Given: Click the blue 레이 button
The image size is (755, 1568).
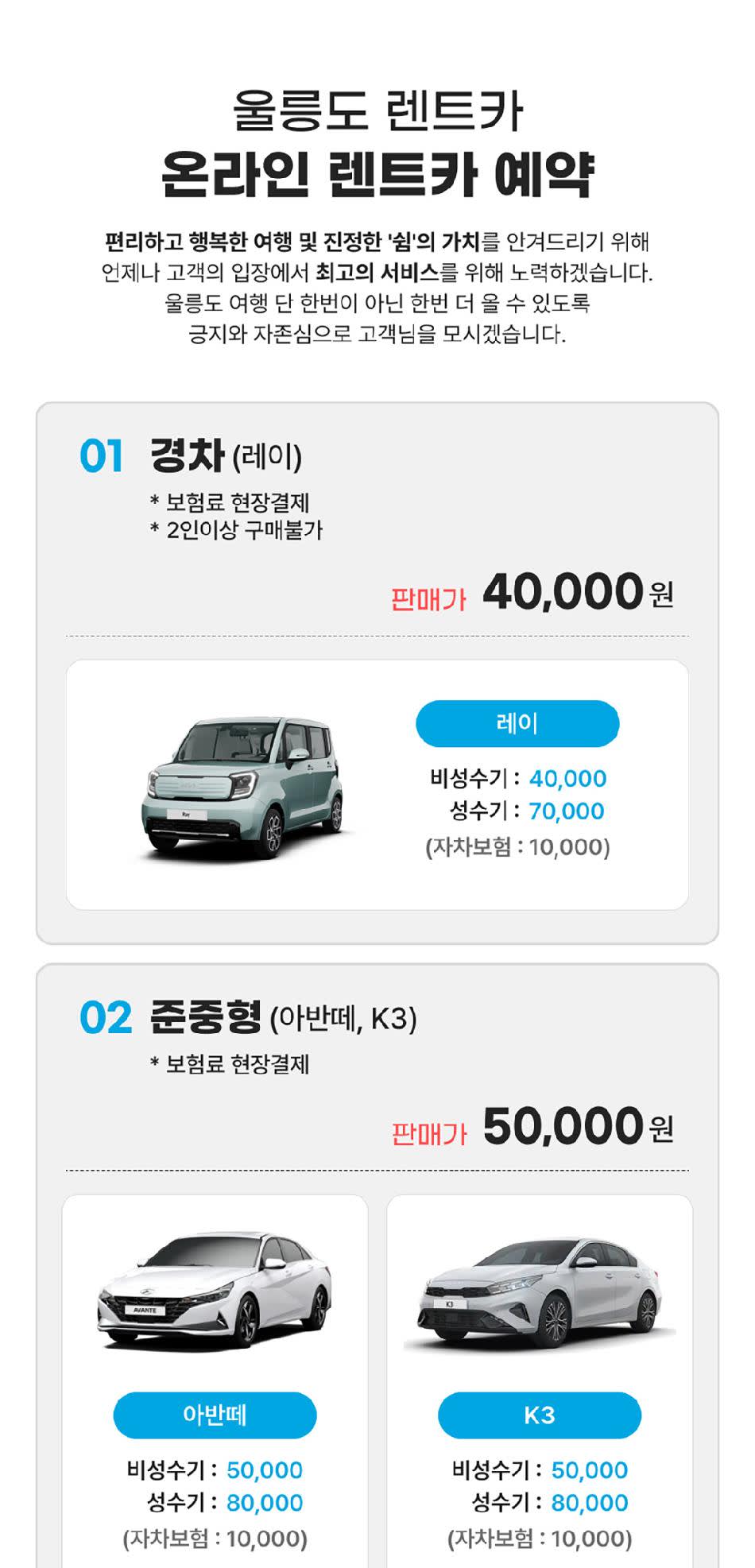Looking at the screenshot, I should click(x=517, y=723).
